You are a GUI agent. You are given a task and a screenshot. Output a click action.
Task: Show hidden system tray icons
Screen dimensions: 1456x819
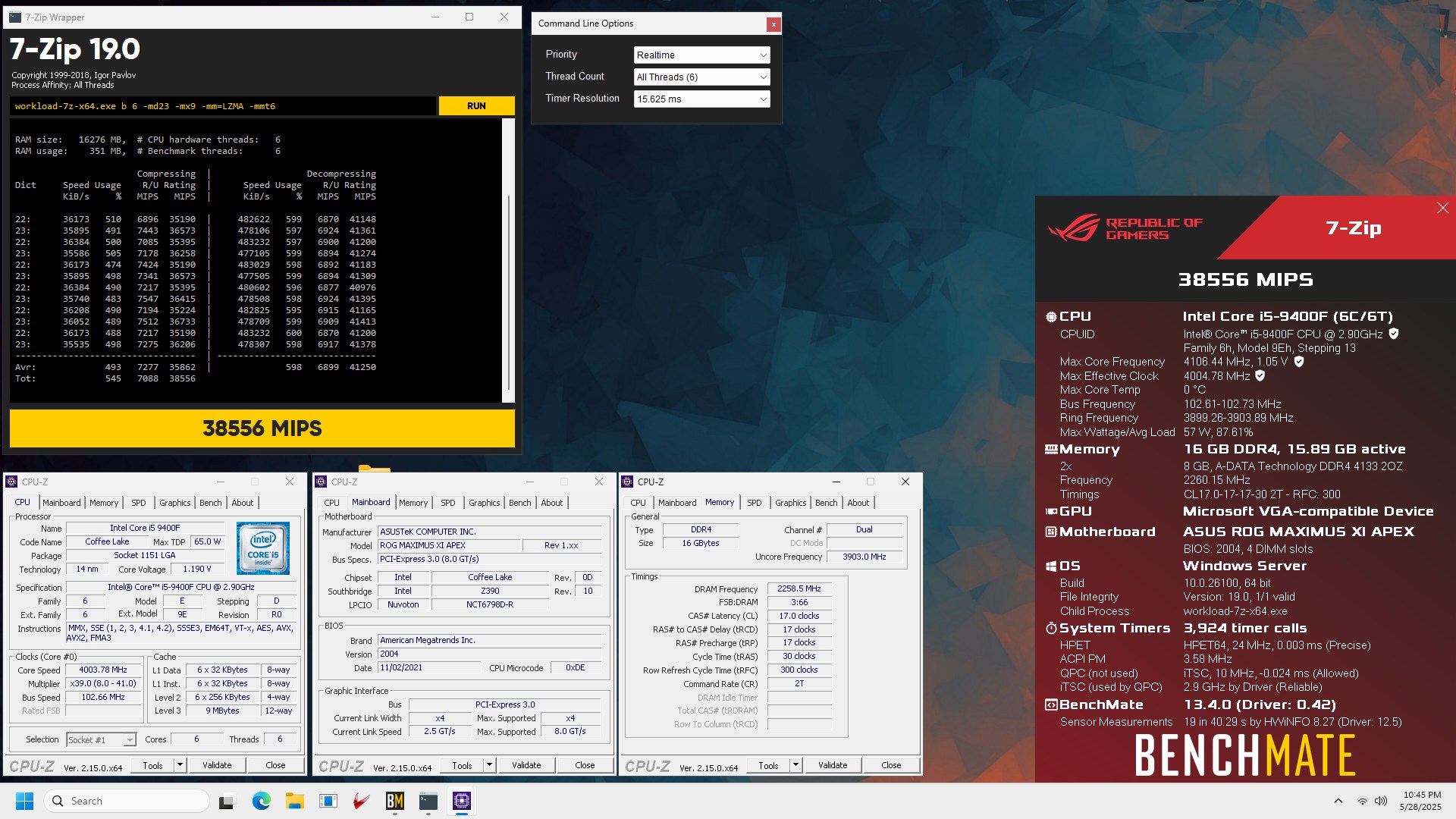(1338, 801)
